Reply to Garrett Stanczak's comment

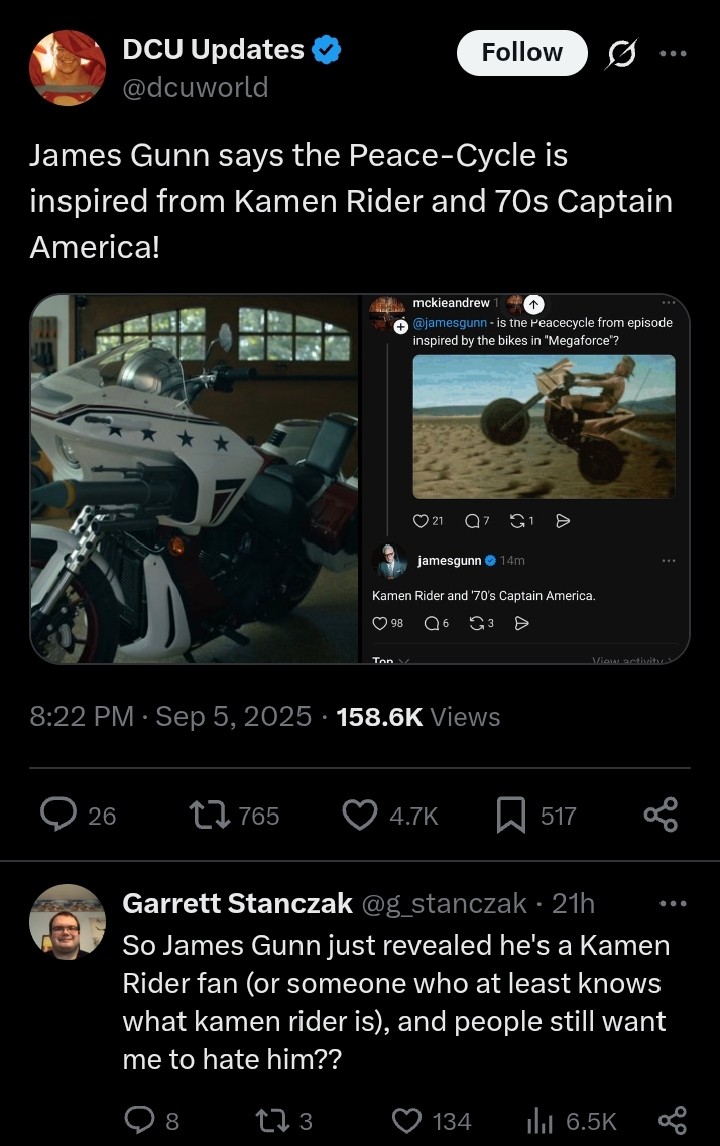click(x=141, y=1120)
